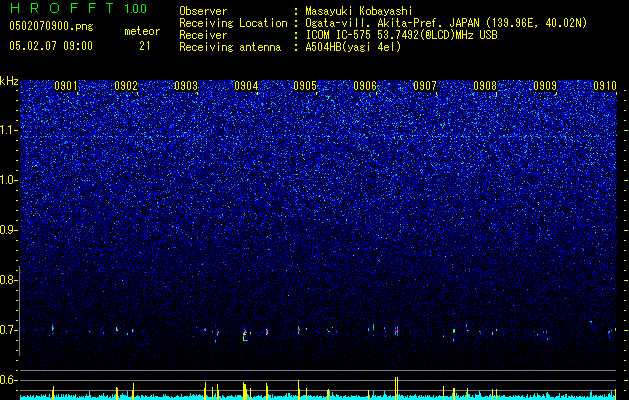Image resolution: width=629 pixels, height=400 pixels.
Task: Click the 0.8 kHz axis label
Action: pos(8,280)
